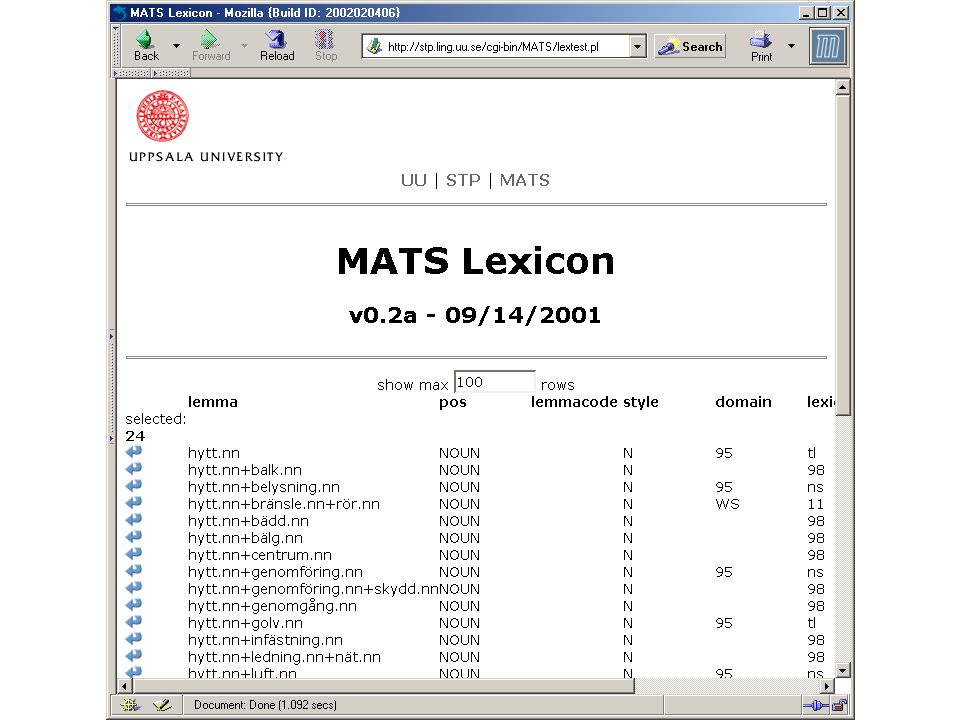Open the MATS link
The width and height of the screenshot is (960, 720).
525,180
